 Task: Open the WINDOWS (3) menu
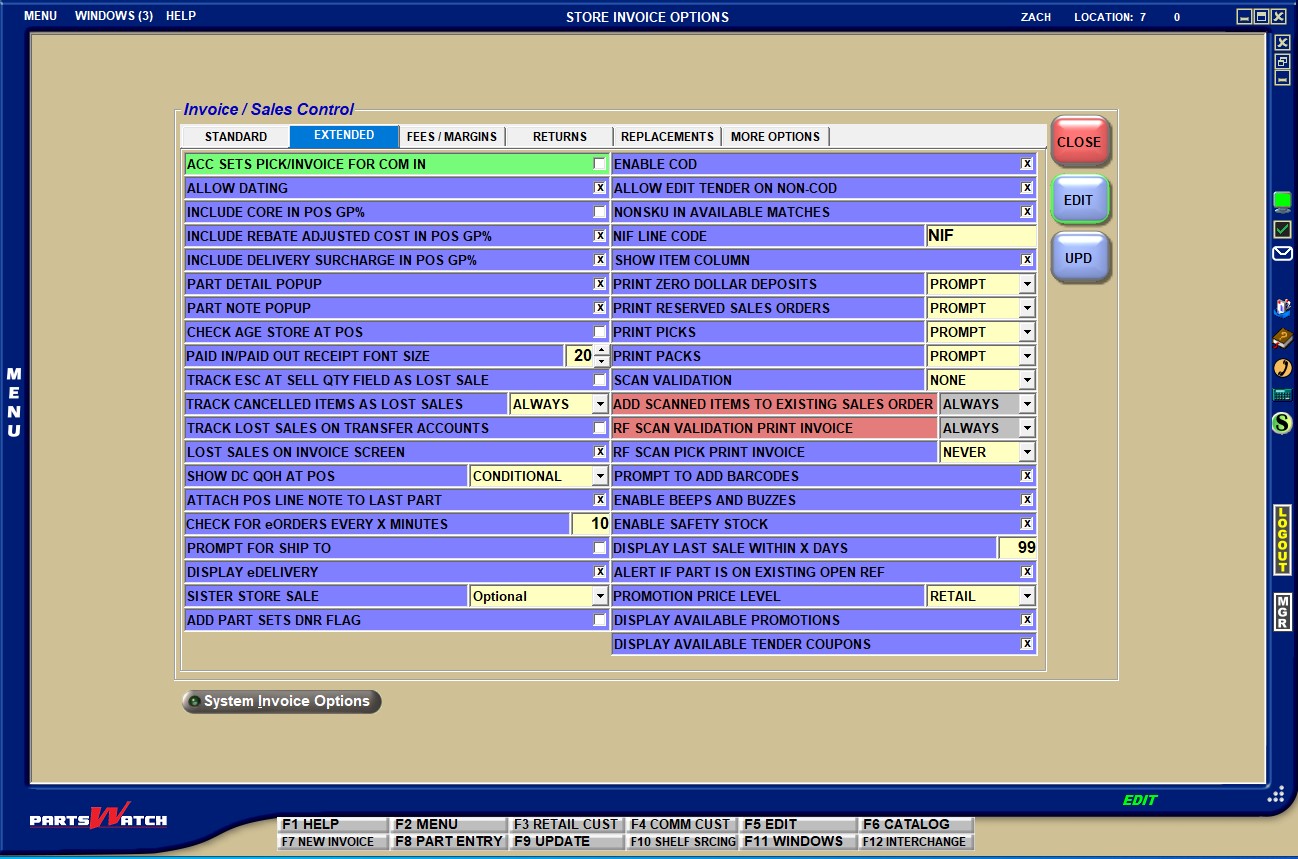pyautogui.click(x=113, y=16)
